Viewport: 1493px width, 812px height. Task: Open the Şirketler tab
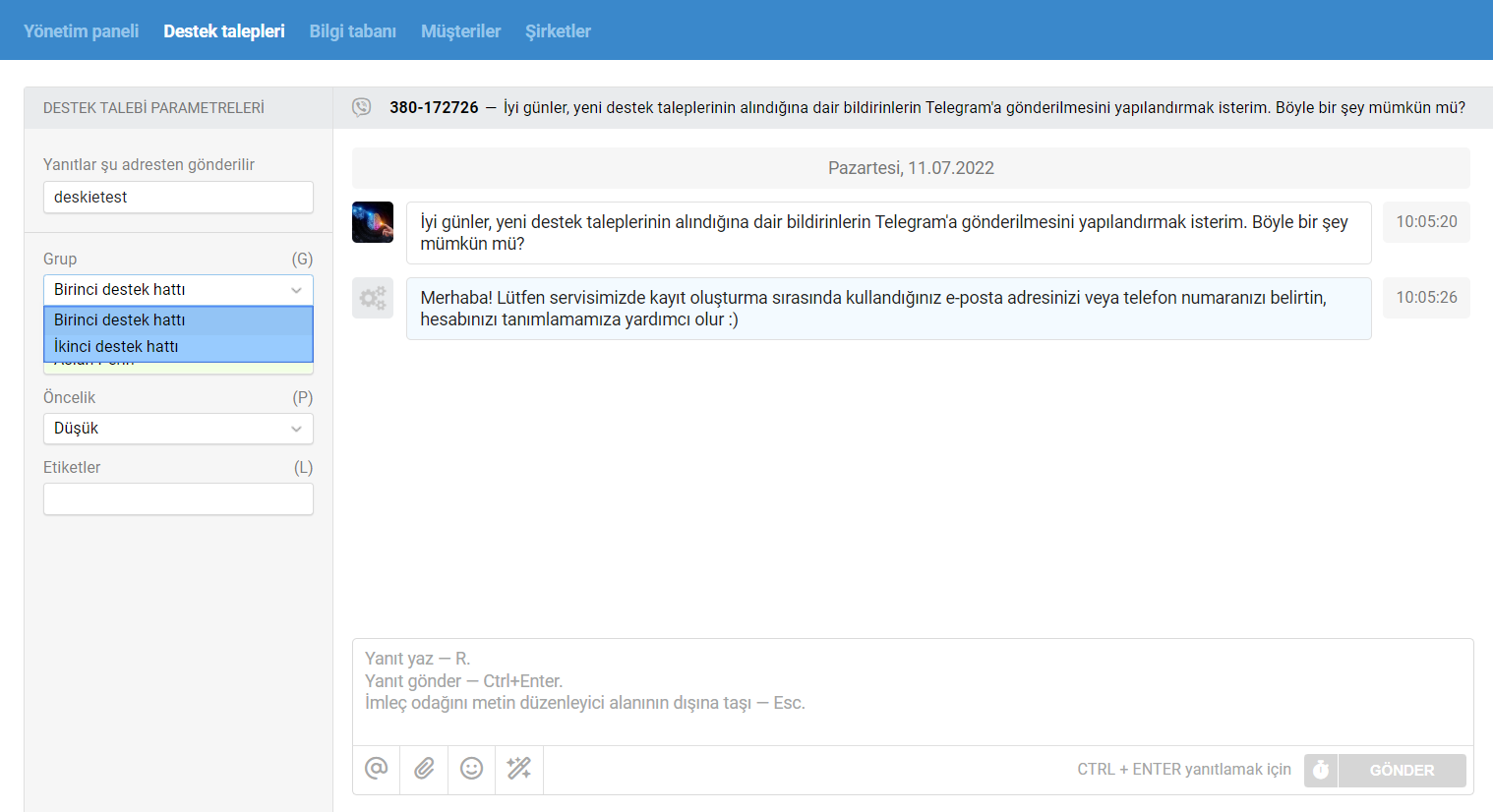point(558,31)
